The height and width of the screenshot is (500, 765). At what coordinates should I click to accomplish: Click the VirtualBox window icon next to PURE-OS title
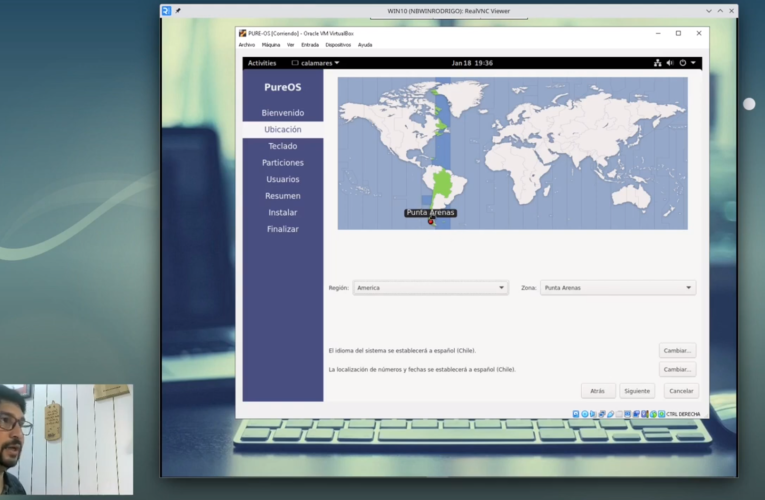click(x=242, y=33)
